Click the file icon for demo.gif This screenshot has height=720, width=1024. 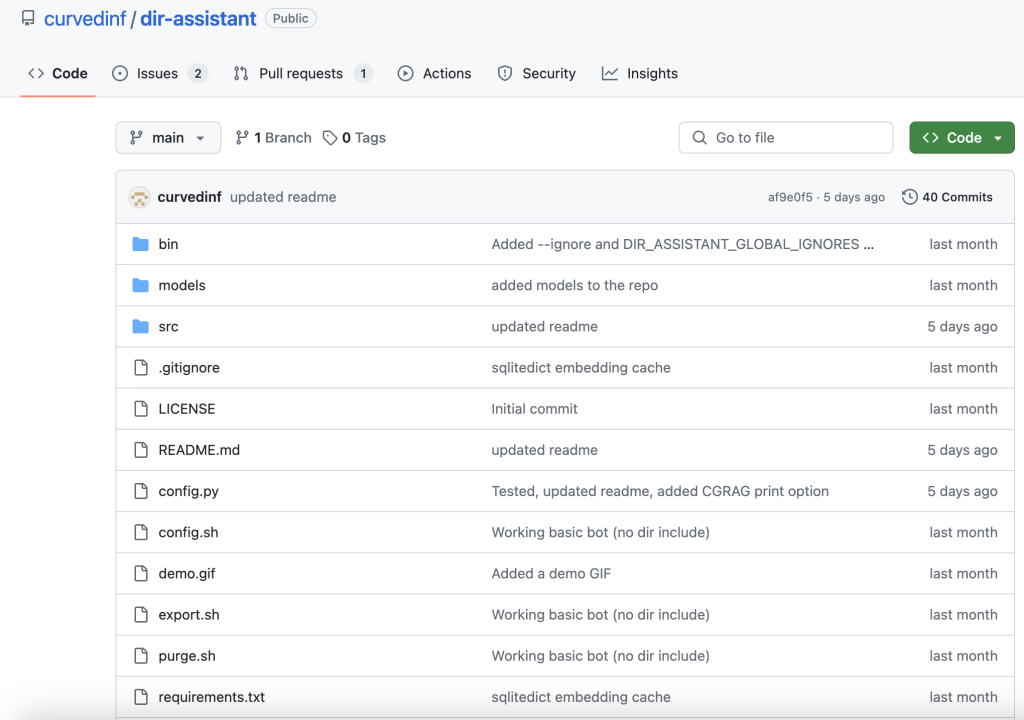140,574
